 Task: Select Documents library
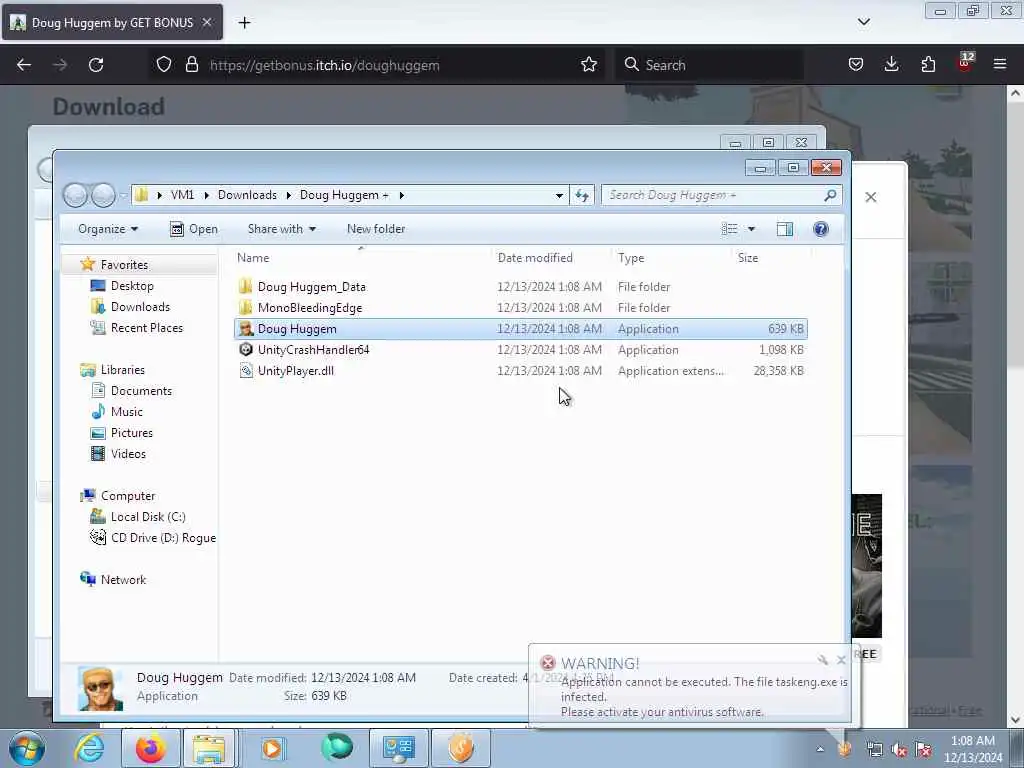point(141,391)
